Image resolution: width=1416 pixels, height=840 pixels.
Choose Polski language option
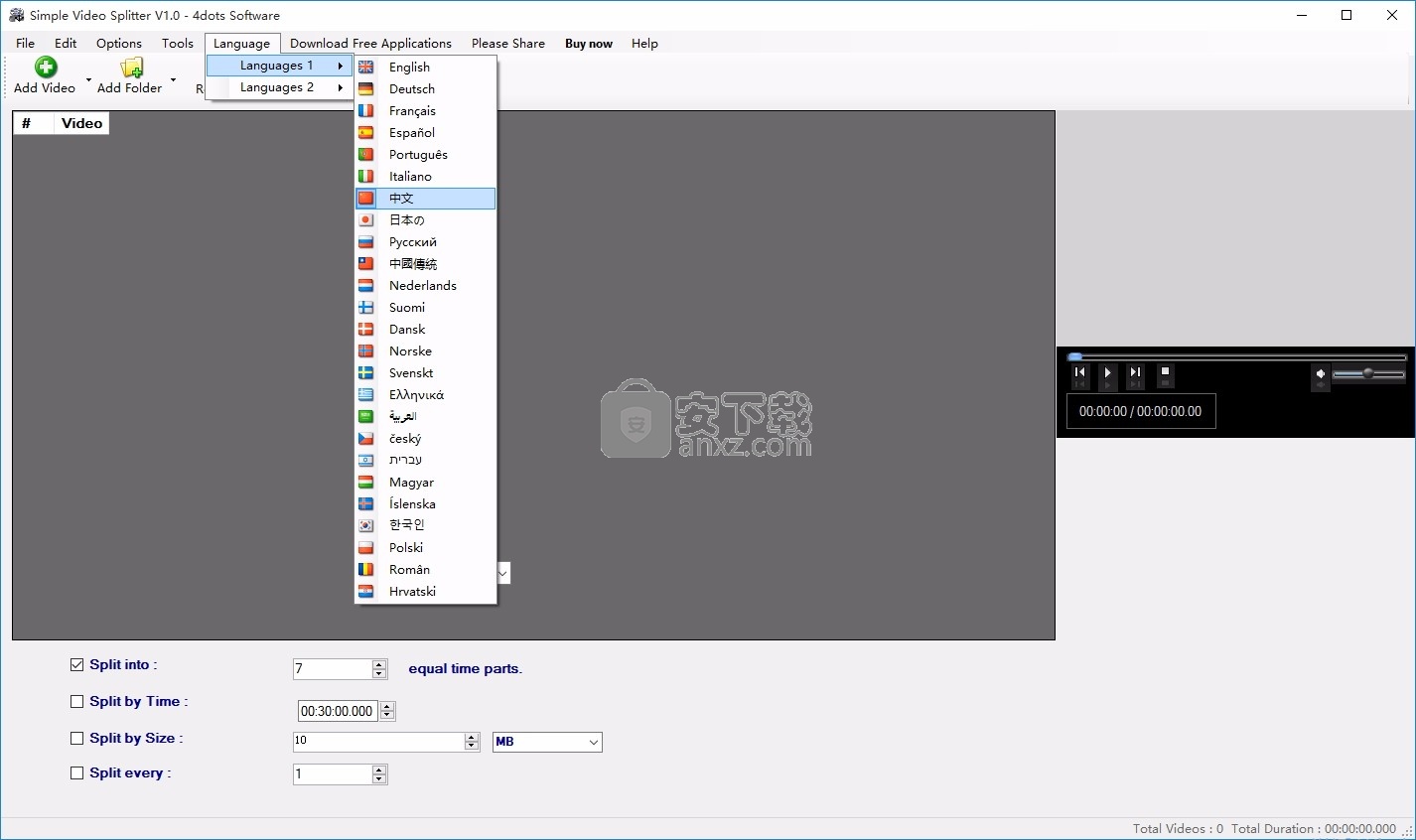pos(425,547)
